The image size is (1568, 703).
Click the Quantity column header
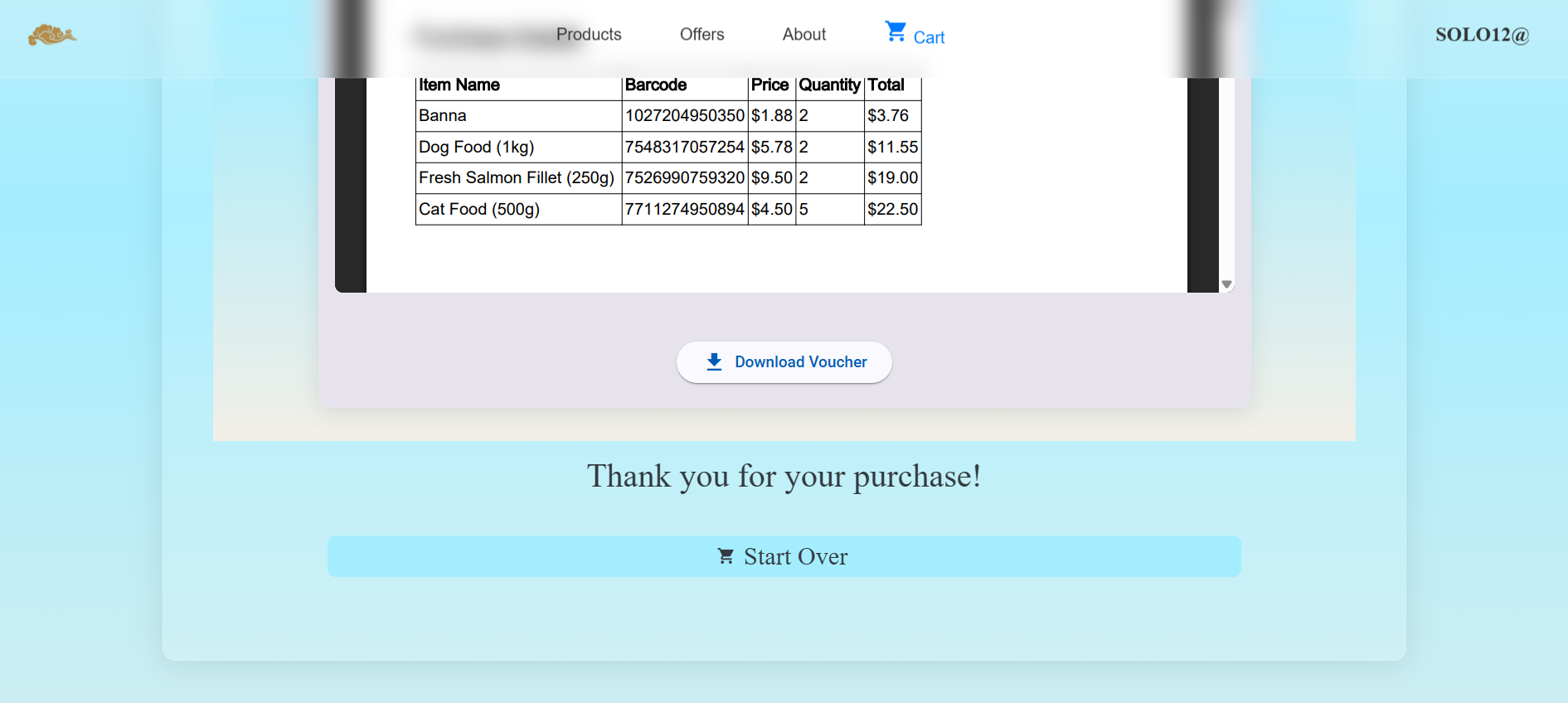pos(829,85)
